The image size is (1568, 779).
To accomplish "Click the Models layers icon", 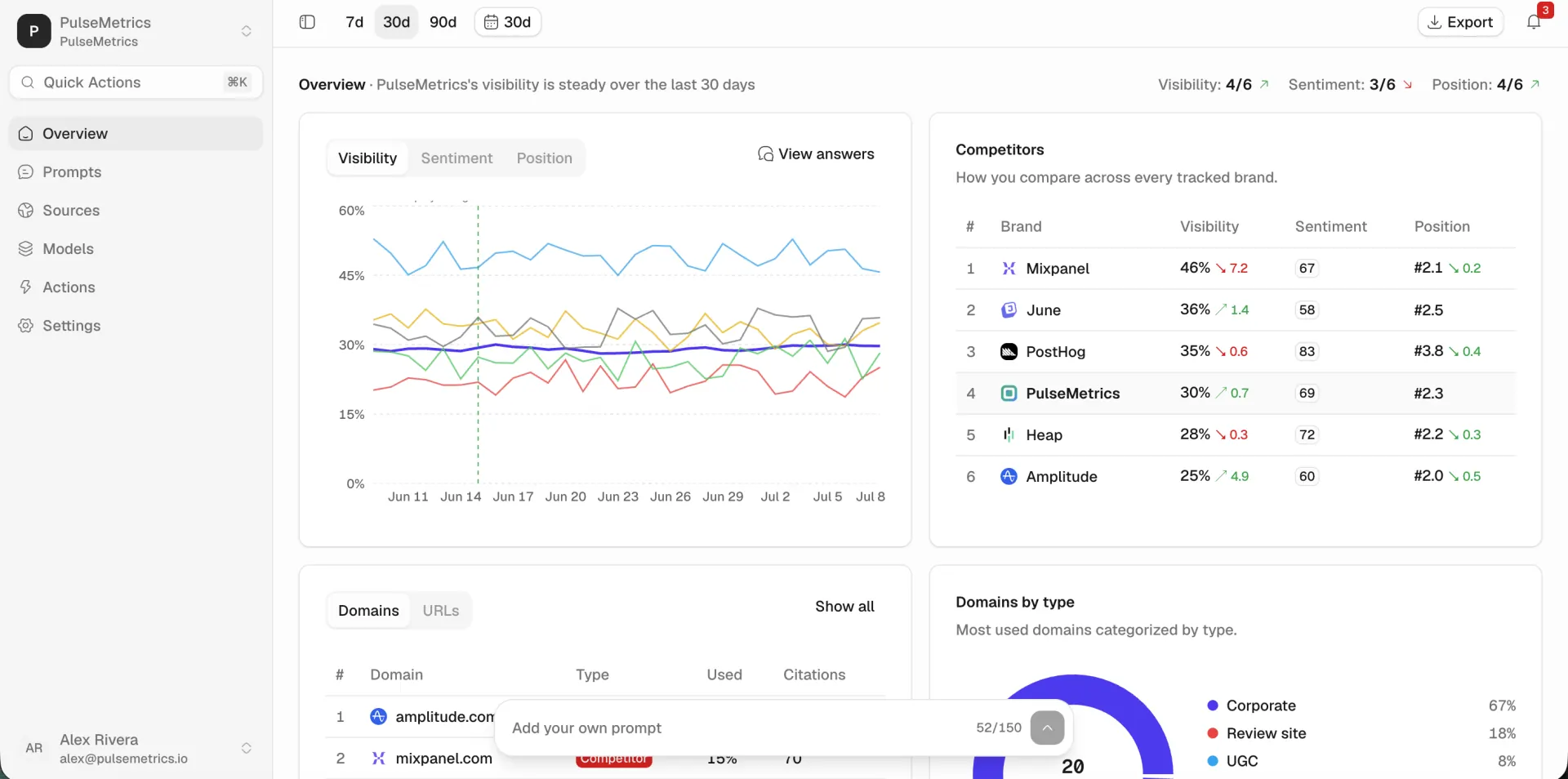I will click(26, 249).
